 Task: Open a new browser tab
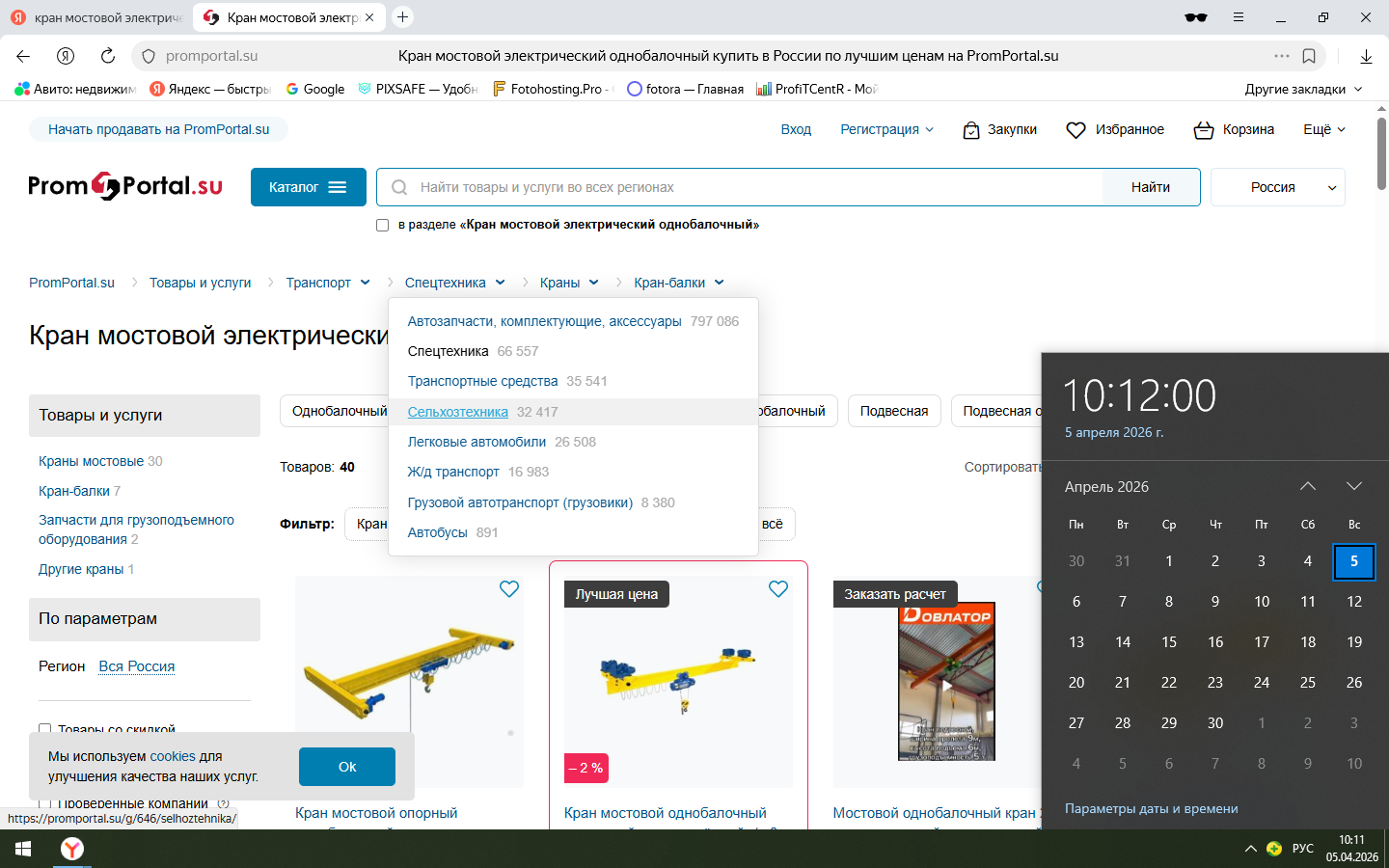[403, 16]
